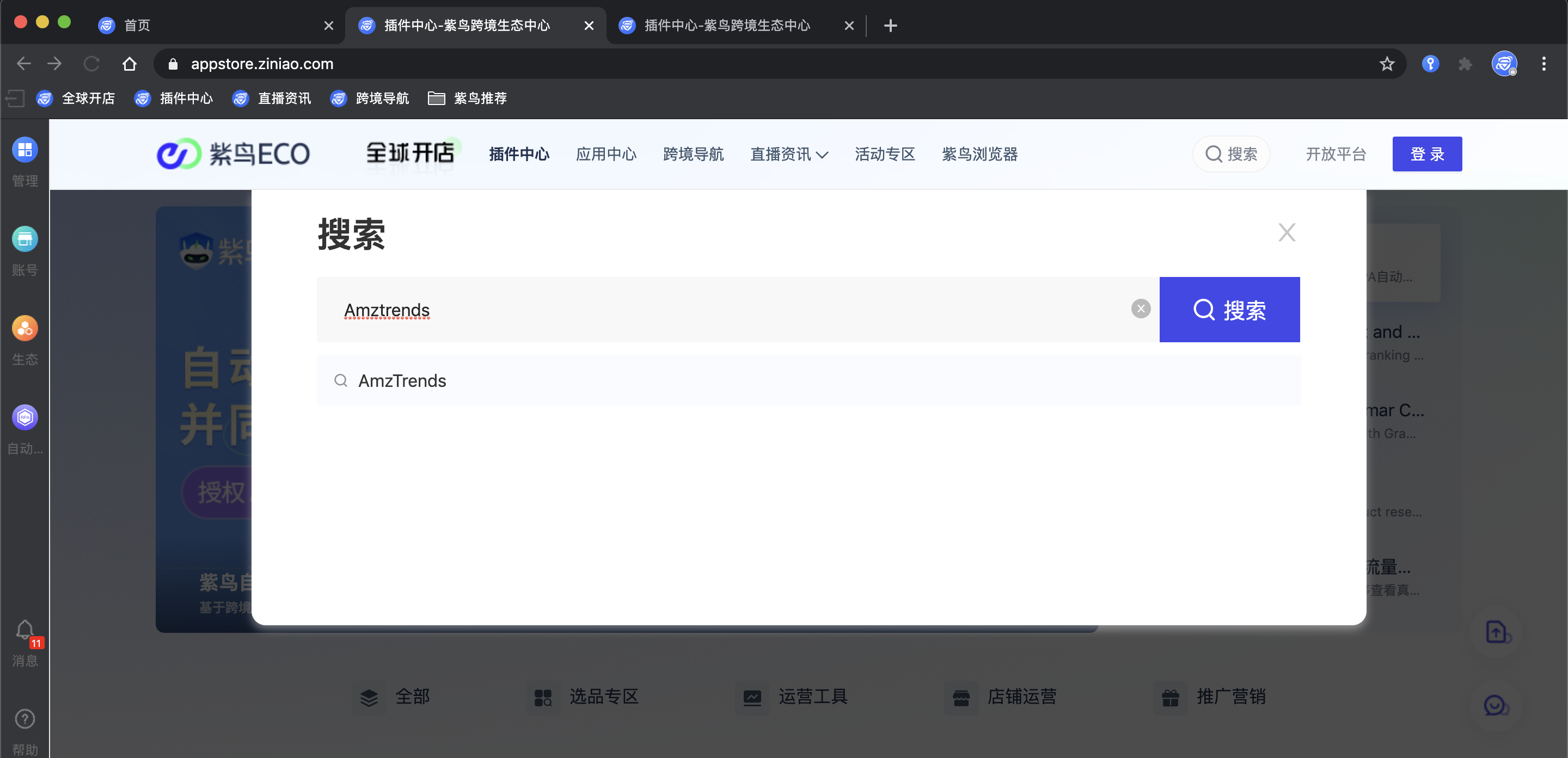
Task: Open the 自动 RPA sidebar icon
Action: click(25, 418)
